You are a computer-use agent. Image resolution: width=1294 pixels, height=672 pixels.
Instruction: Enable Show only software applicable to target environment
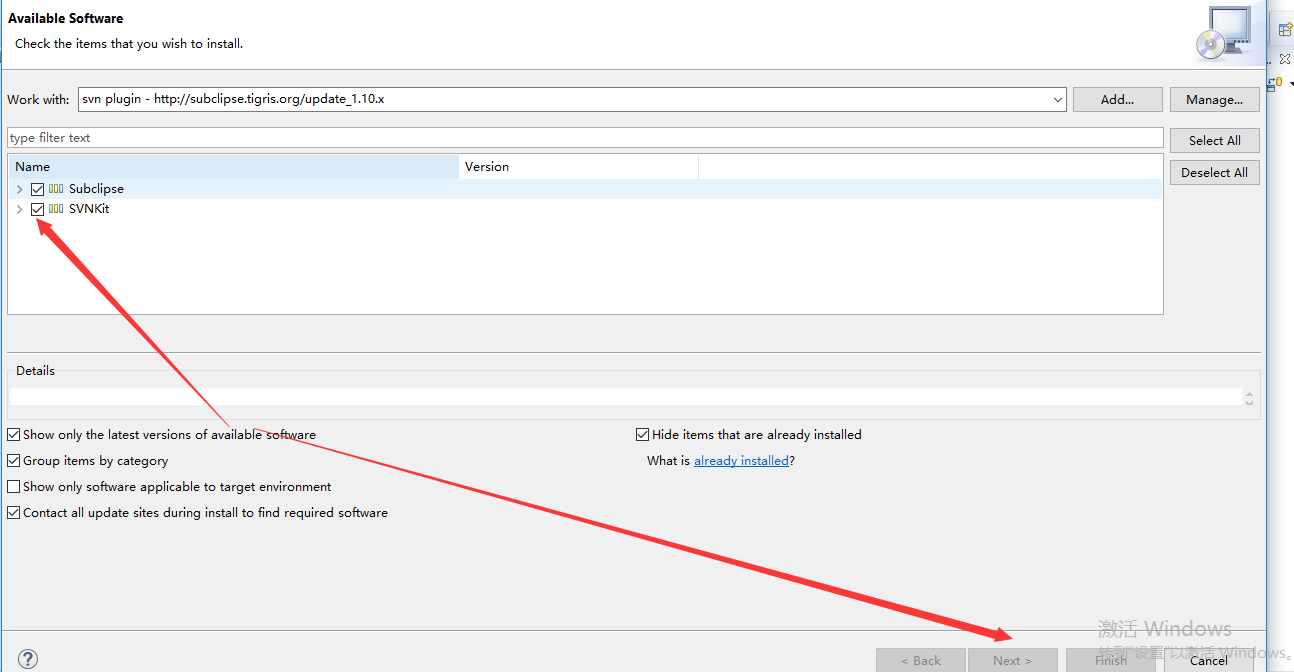13,487
